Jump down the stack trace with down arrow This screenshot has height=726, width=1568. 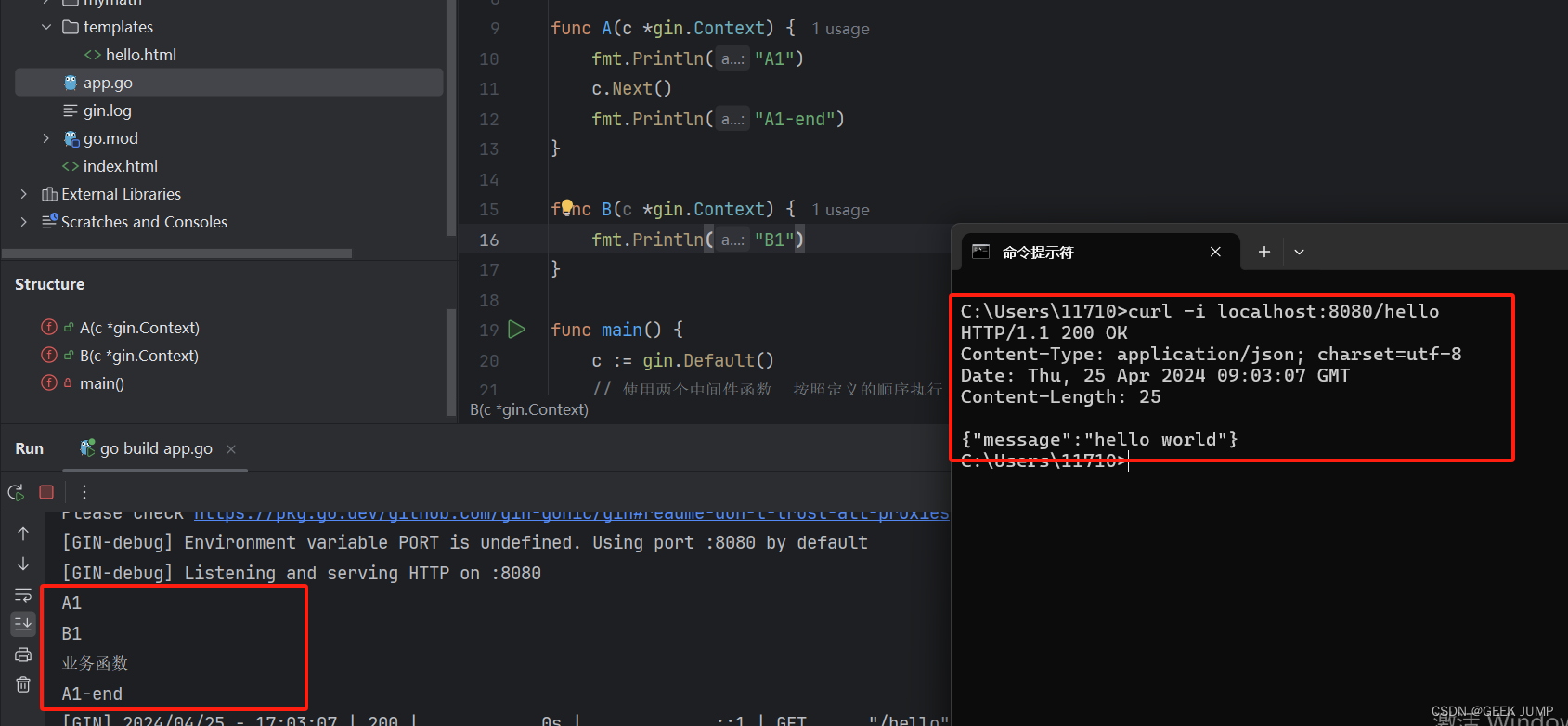tap(23, 564)
